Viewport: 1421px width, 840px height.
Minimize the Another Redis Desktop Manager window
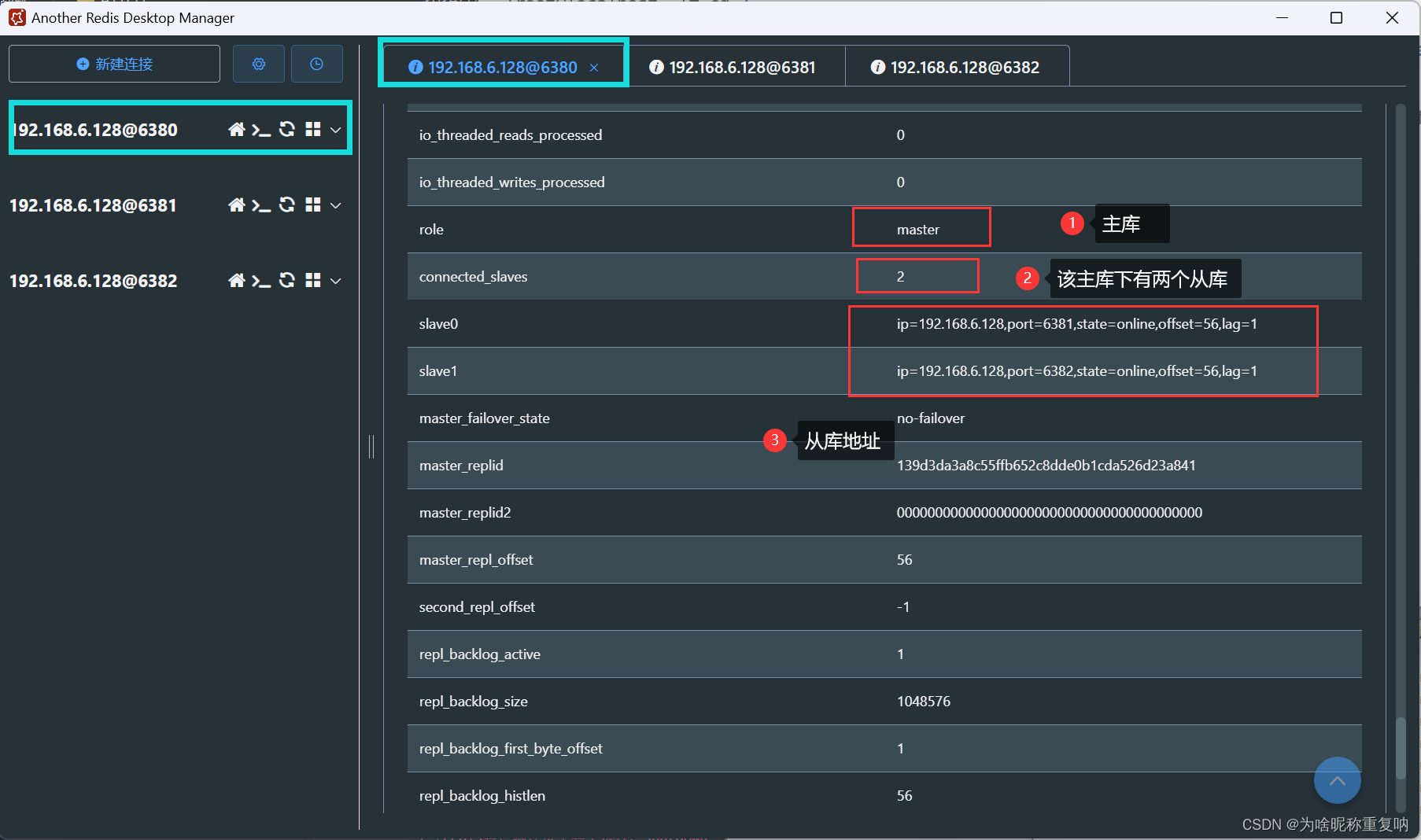coord(1282,17)
